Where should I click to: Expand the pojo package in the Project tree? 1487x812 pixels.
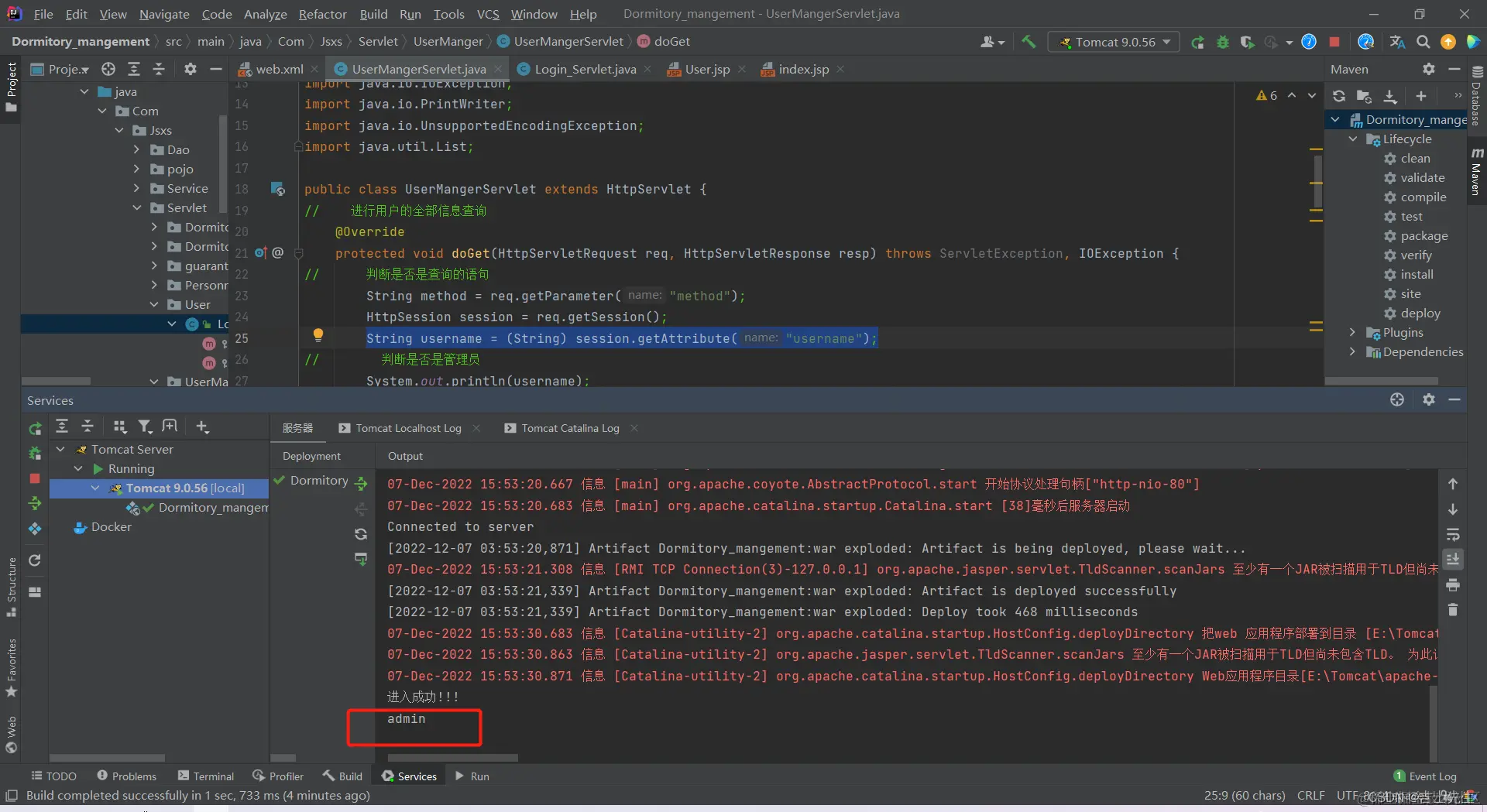pyautogui.click(x=136, y=169)
